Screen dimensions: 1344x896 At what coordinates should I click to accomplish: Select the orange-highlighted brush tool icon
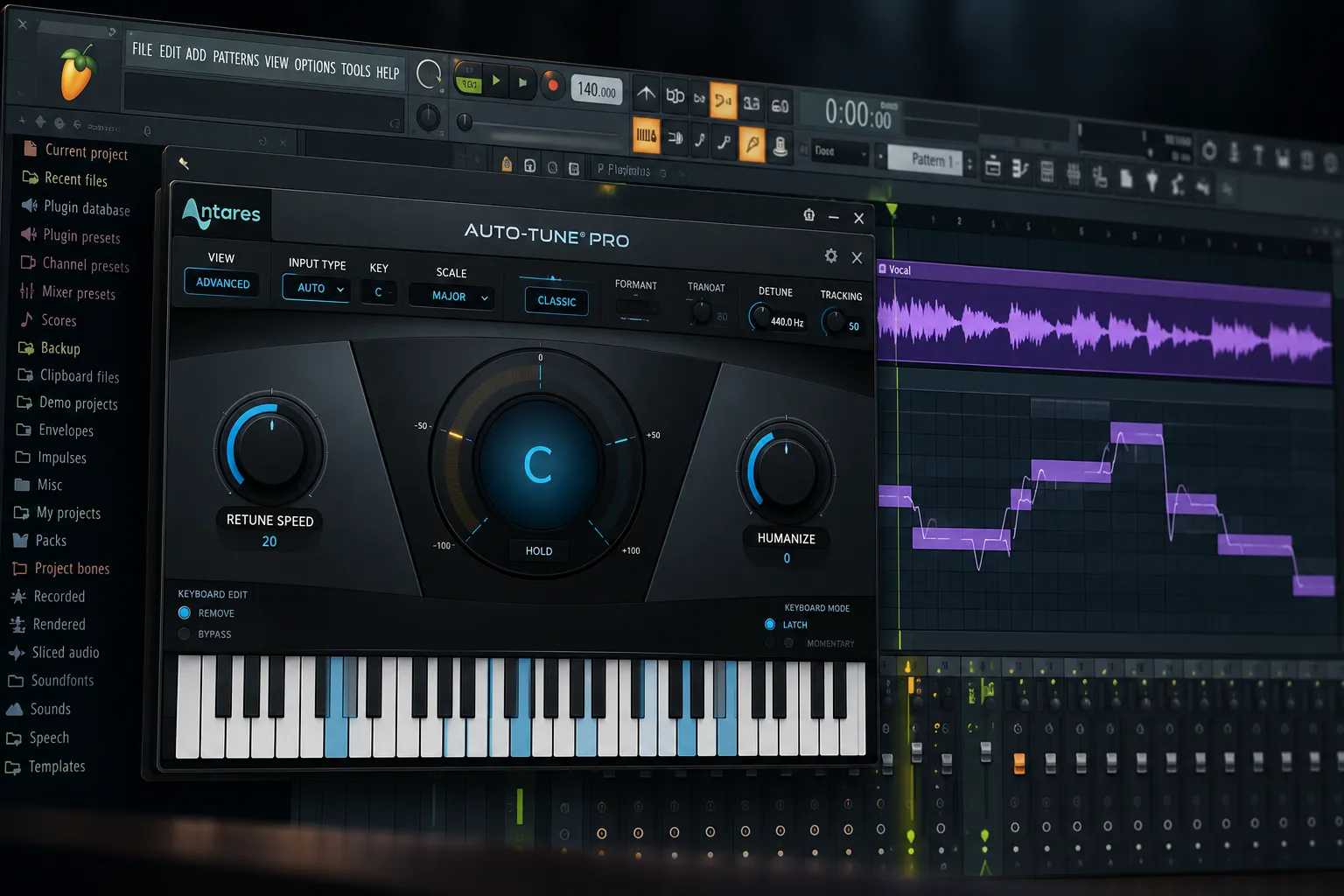pyautogui.click(x=752, y=143)
